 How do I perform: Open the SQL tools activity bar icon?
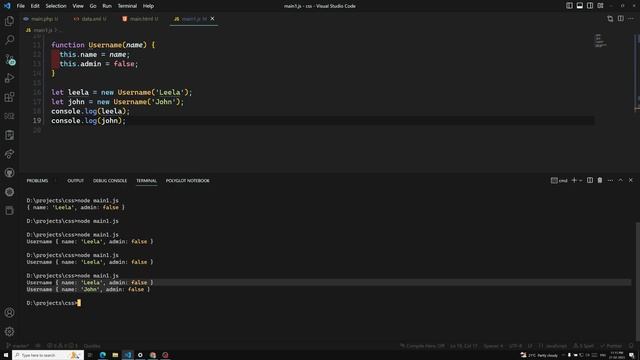(x=9, y=116)
